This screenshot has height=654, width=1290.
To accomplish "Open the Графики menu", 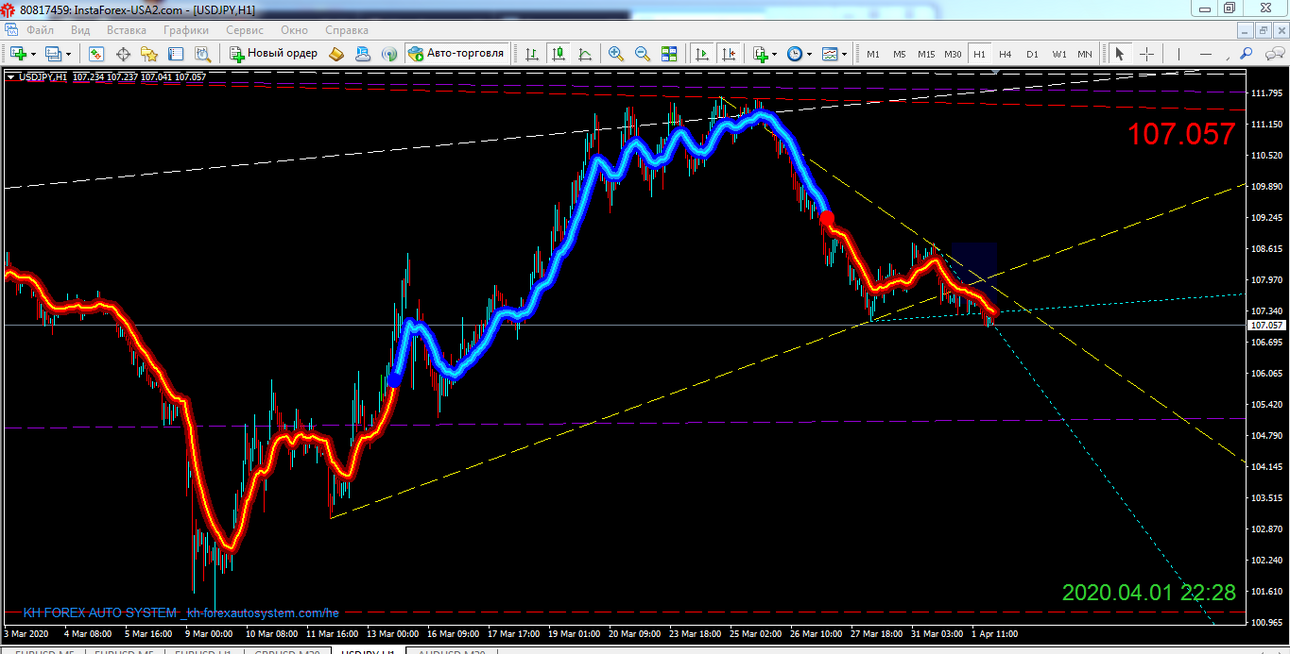I will [187, 30].
